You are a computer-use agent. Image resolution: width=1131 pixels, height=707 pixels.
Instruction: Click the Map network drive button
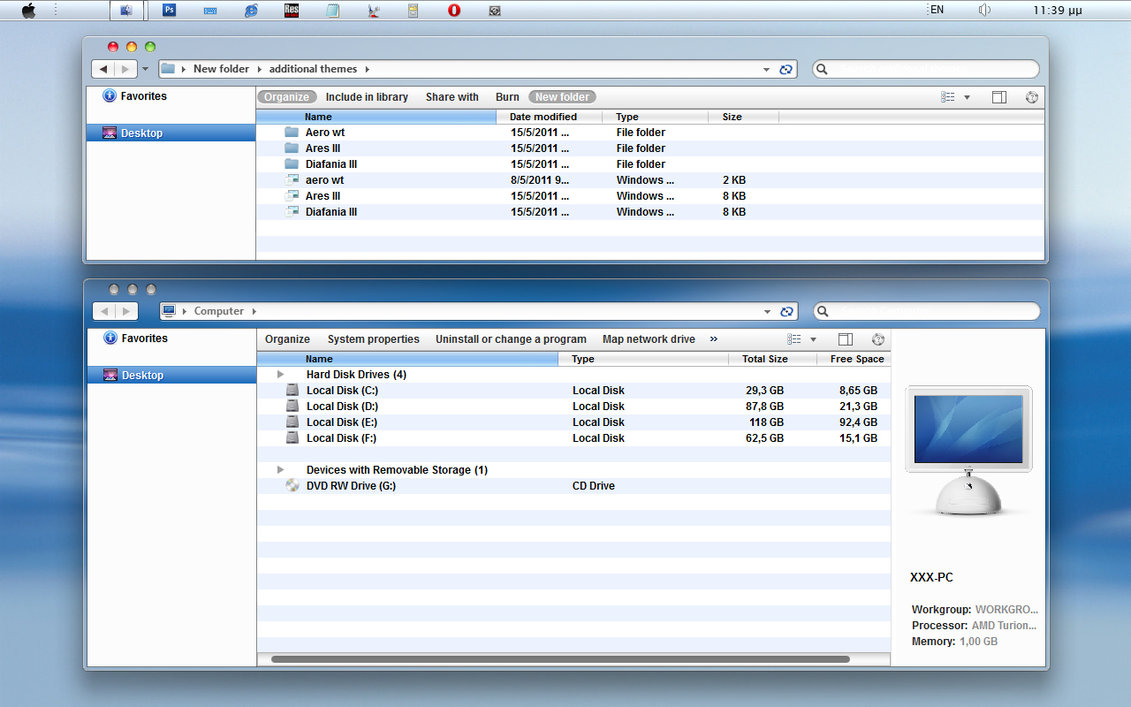click(648, 339)
